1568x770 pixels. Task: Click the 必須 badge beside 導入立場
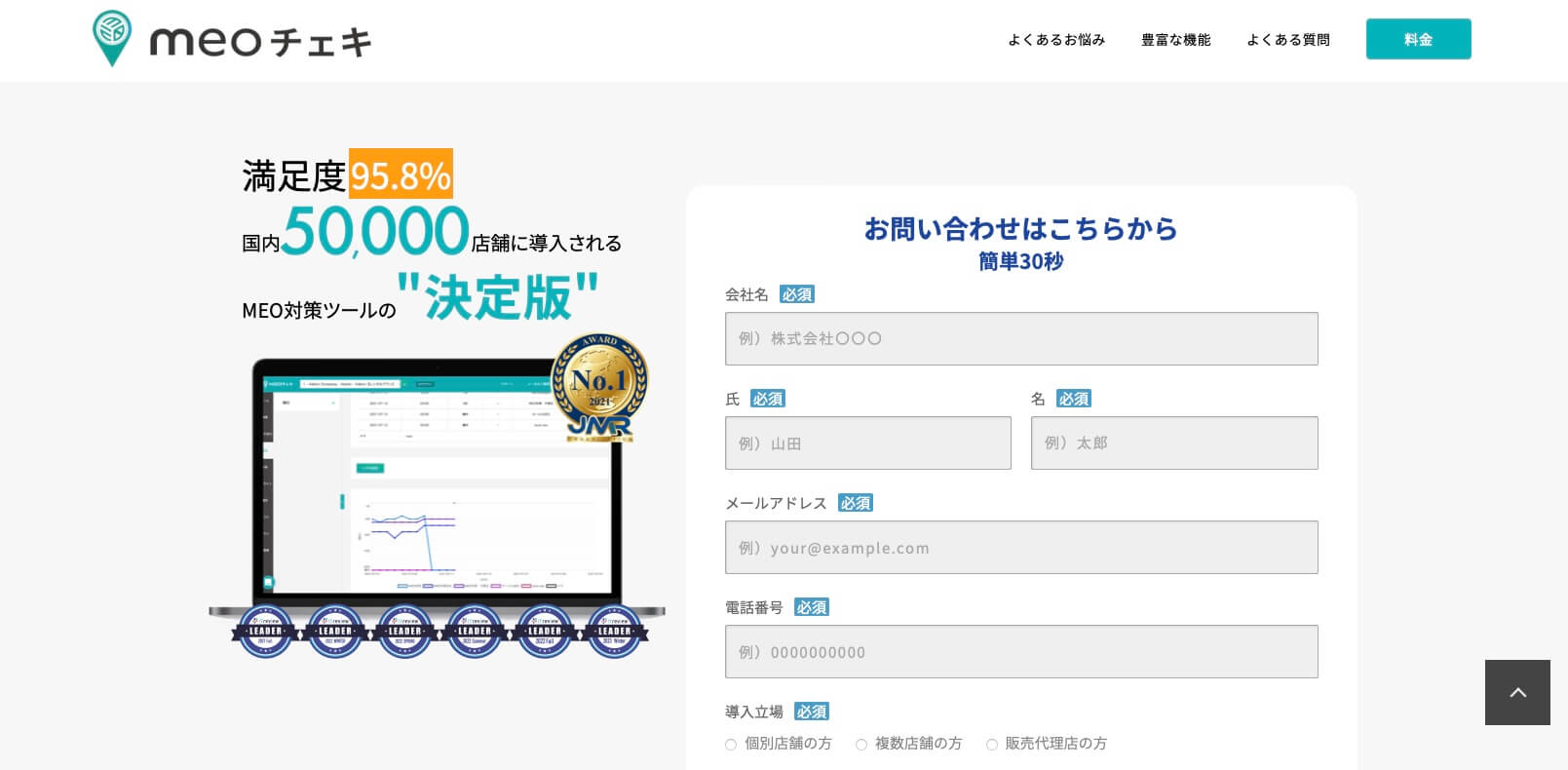(x=812, y=712)
